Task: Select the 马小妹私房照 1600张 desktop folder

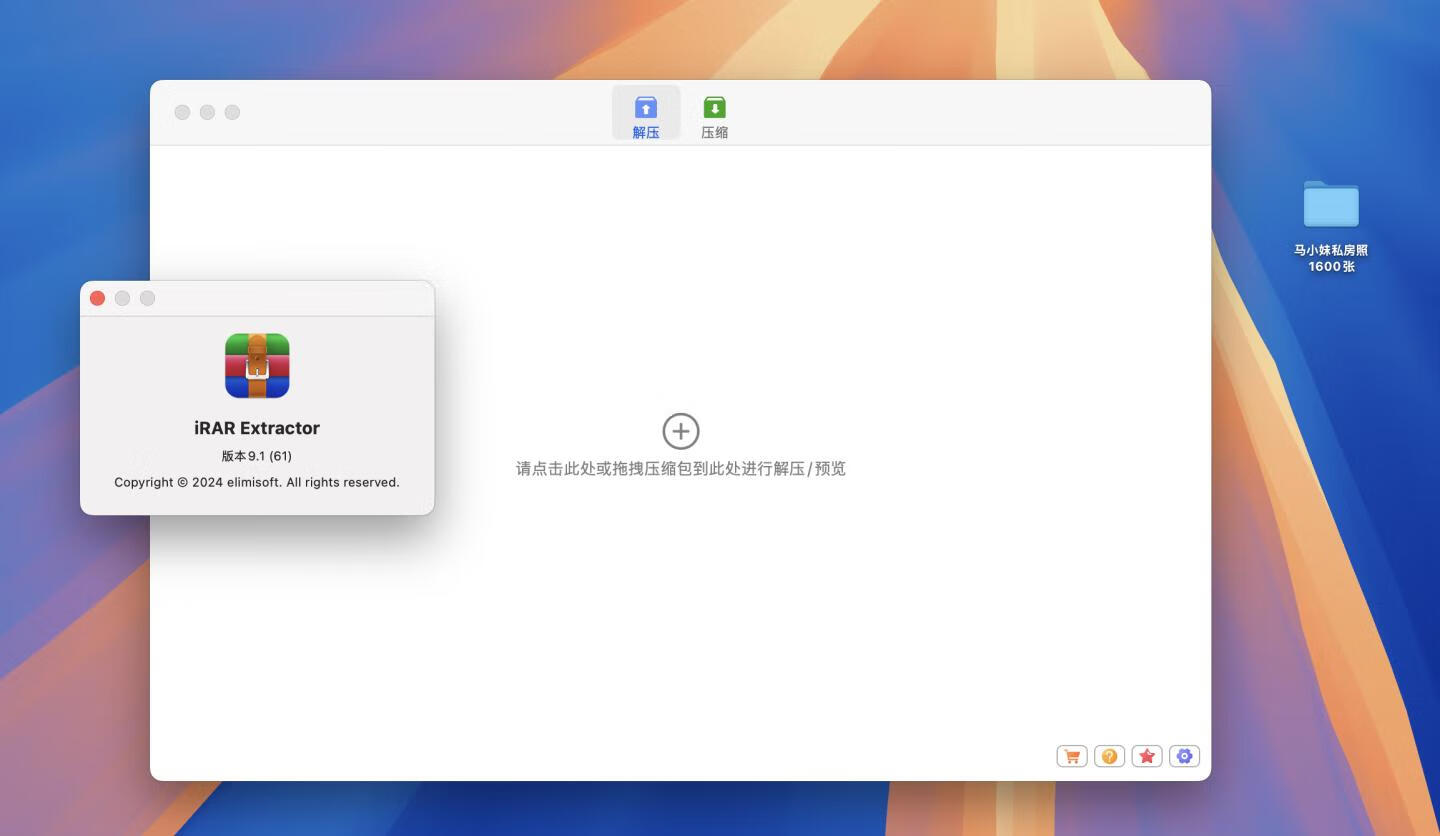Action: (x=1331, y=226)
